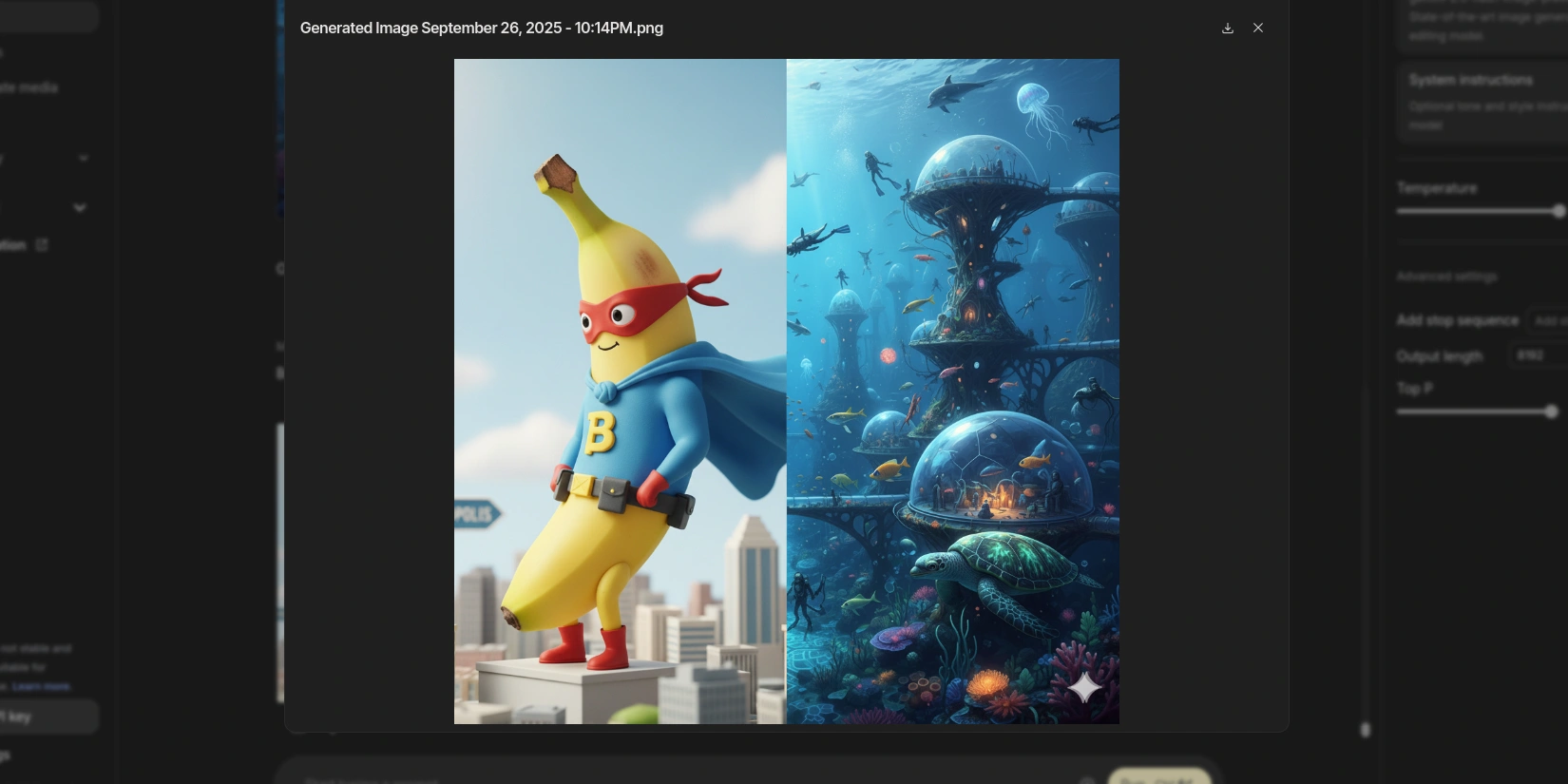Open Settings at bottom of sidebar
Viewport: 1568px width, 784px height.
point(5,755)
